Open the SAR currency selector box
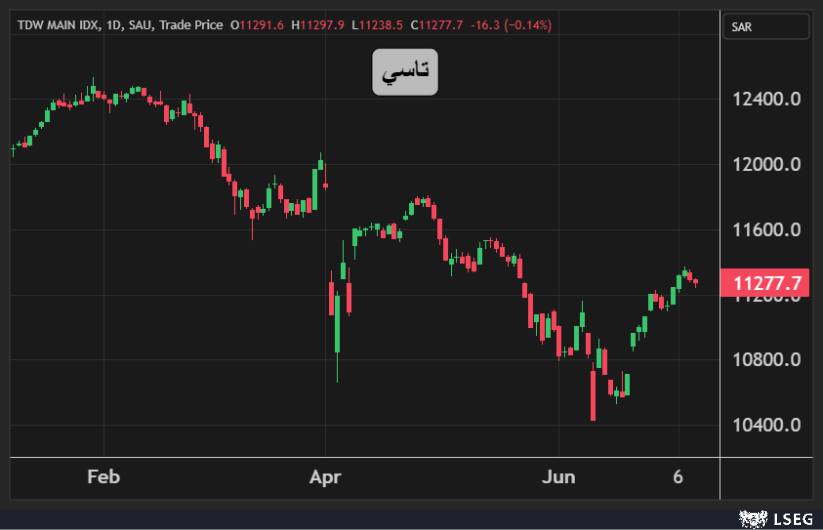 tap(767, 27)
